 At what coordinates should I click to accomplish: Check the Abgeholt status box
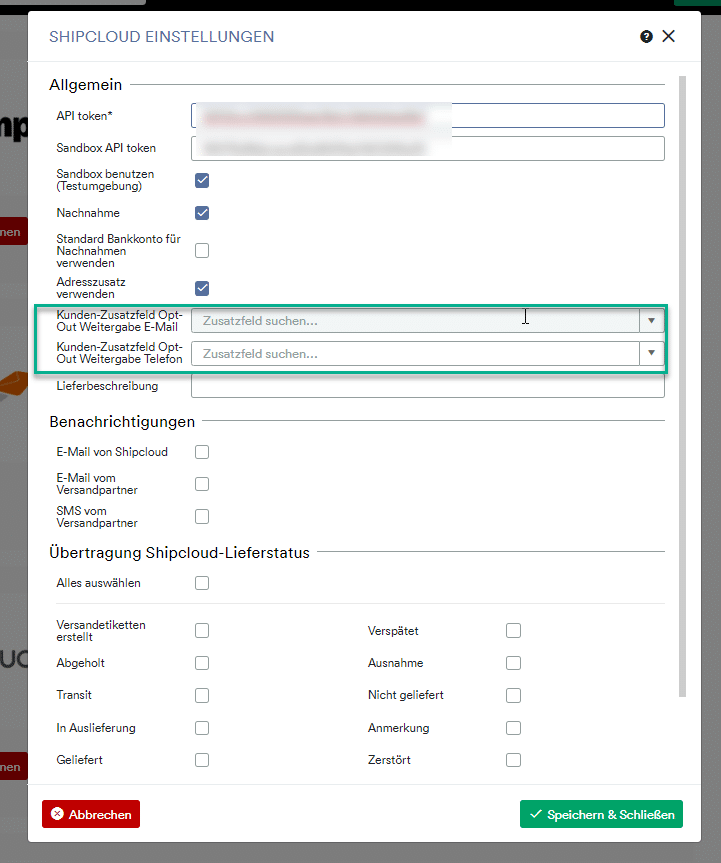[202, 663]
